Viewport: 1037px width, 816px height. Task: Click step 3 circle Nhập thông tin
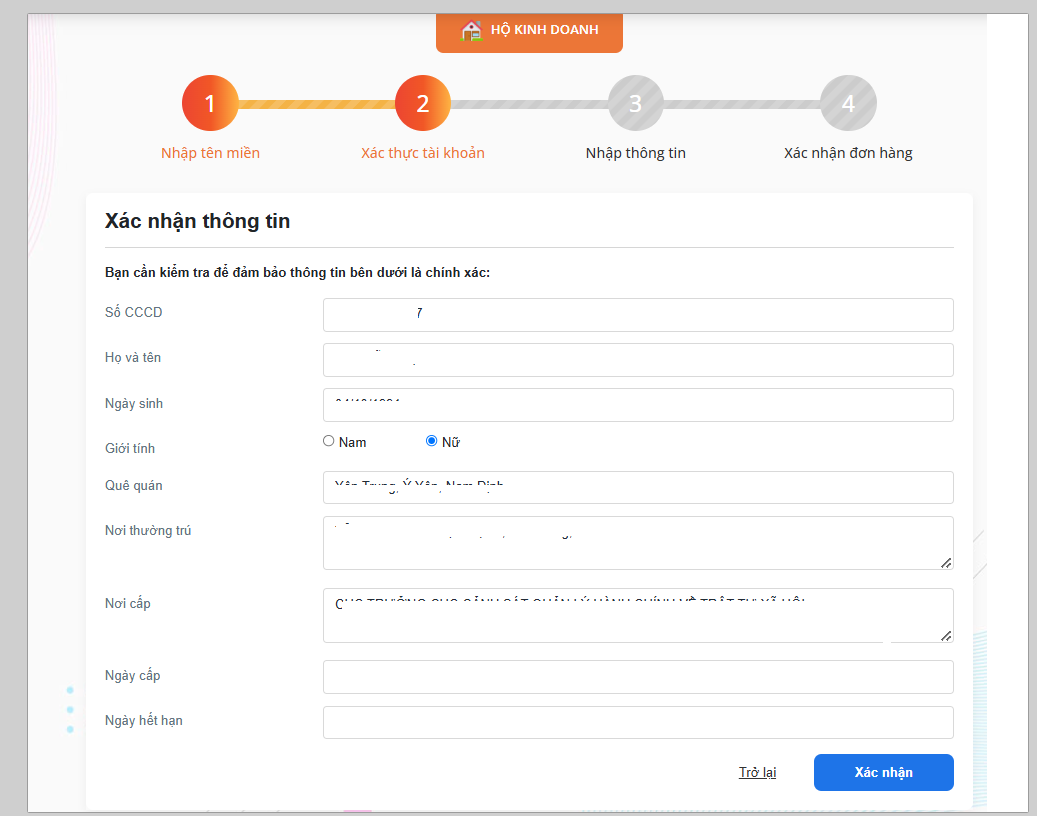[x=636, y=103]
